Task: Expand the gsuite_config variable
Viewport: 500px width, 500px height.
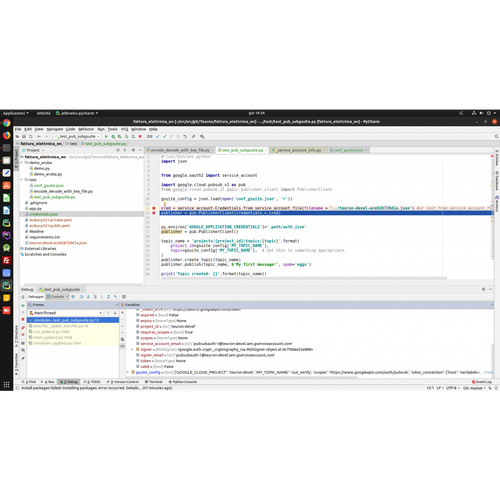Action: [127, 372]
